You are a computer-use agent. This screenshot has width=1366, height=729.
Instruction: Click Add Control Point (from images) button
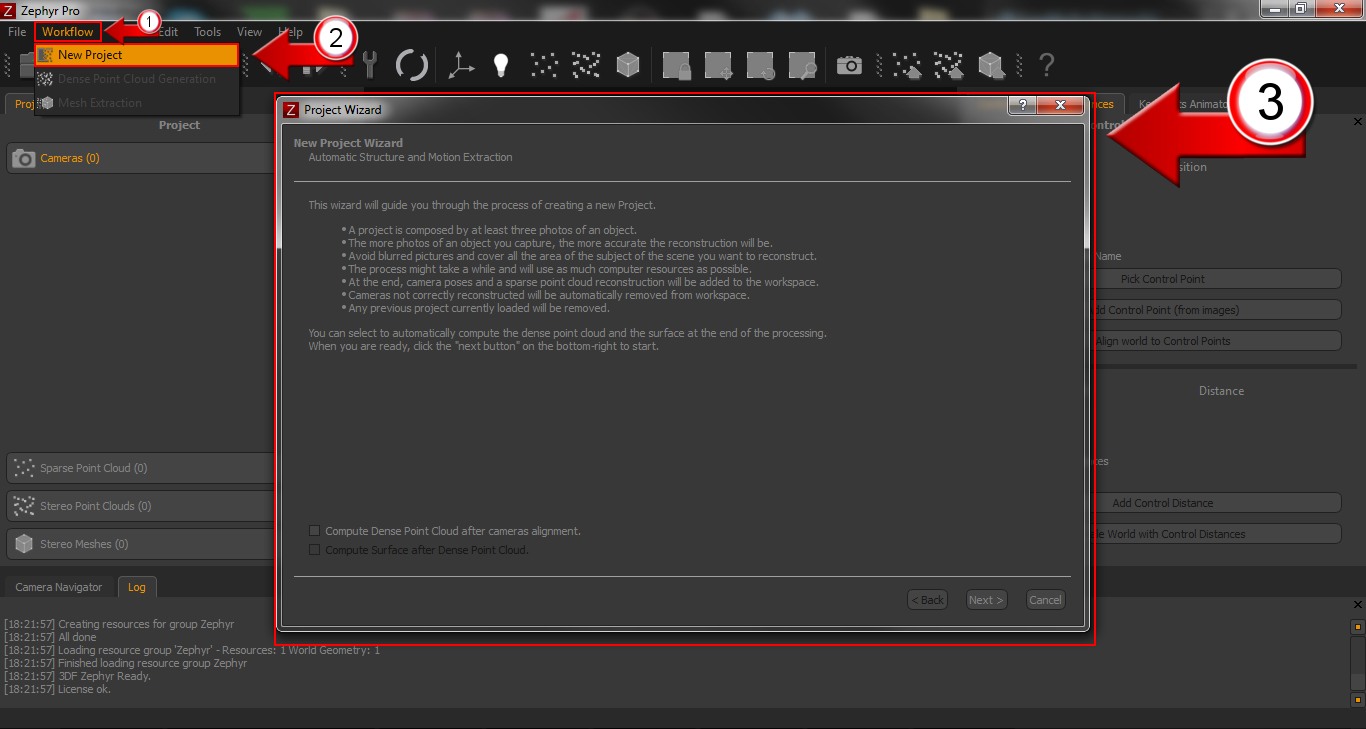(x=1217, y=310)
